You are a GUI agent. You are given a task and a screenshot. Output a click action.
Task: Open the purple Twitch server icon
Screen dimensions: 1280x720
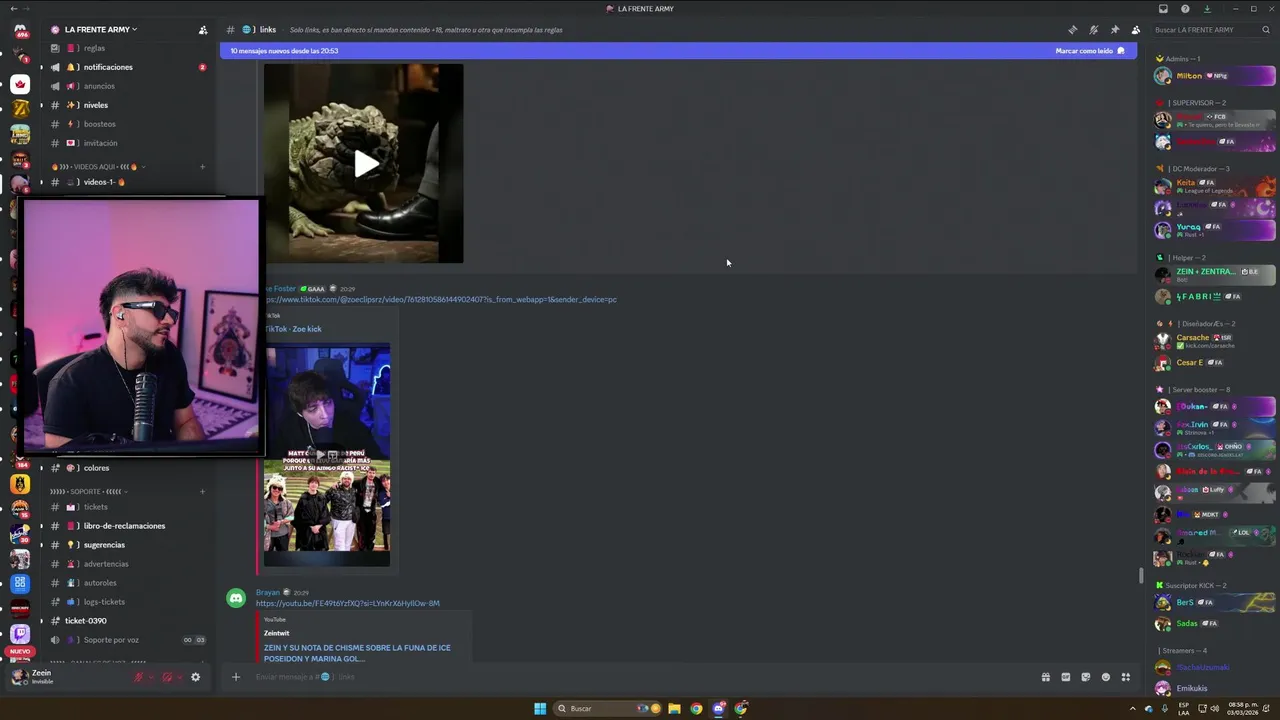pyautogui.click(x=20, y=634)
